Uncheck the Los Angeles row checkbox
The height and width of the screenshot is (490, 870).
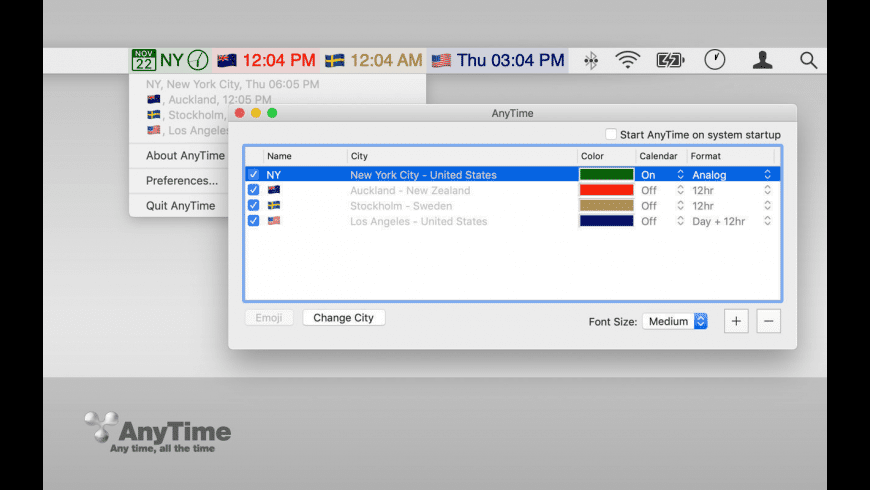(x=254, y=221)
